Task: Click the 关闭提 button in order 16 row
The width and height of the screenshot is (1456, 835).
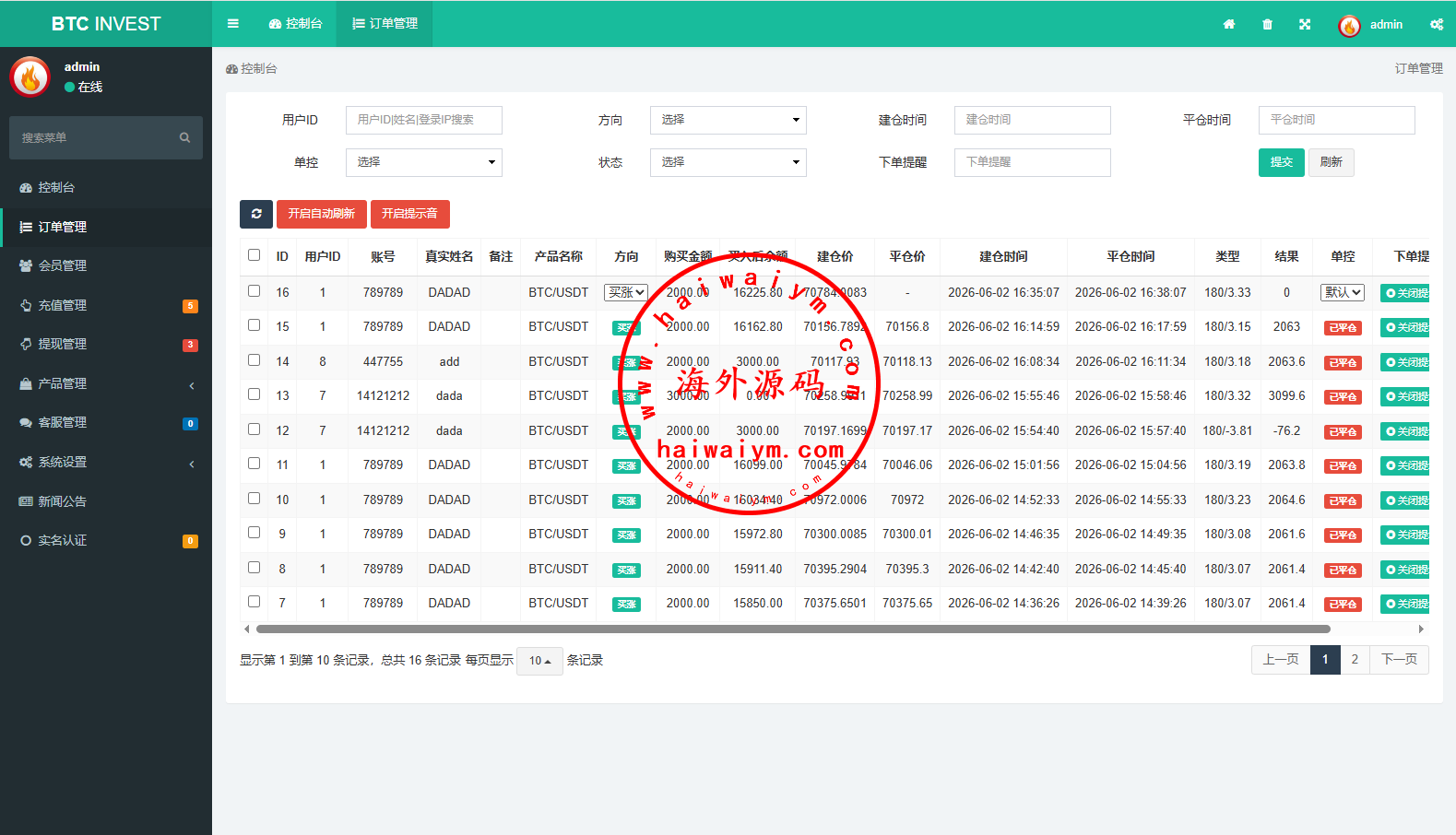Action: 1405,293
